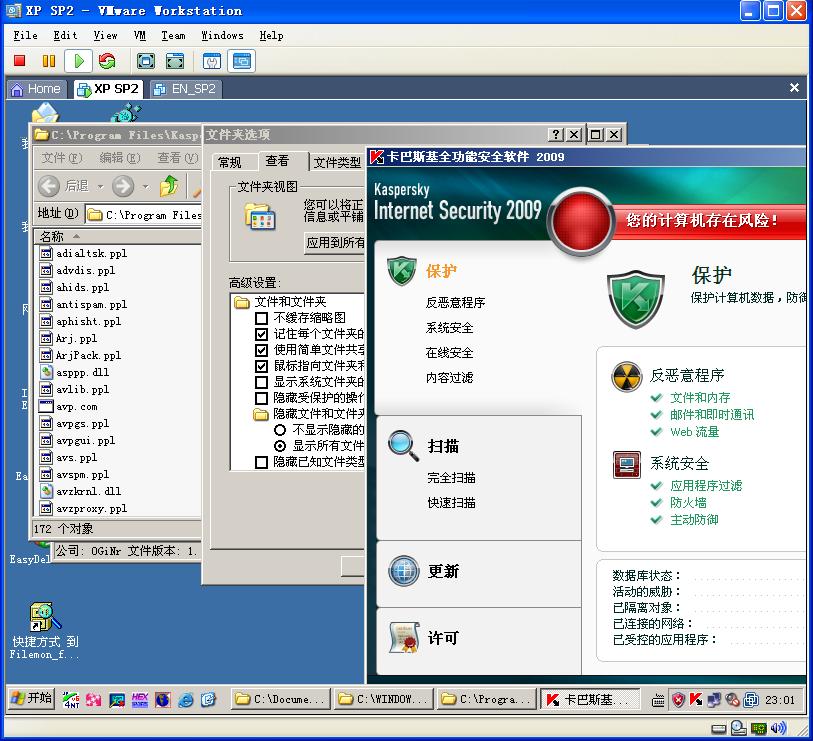The height and width of the screenshot is (741, 813).
Task: Open the VM menu in VMware
Action: point(139,35)
